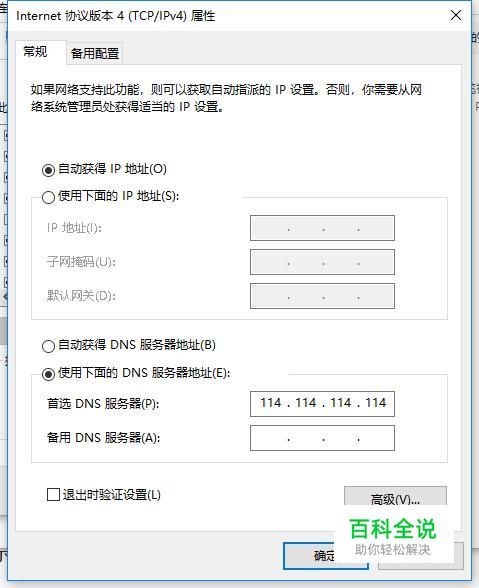Click first octet 114 of preferred DNS
Image resolution: width=479 pixels, height=588 pixels.
pyautogui.click(x=271, y=403)
